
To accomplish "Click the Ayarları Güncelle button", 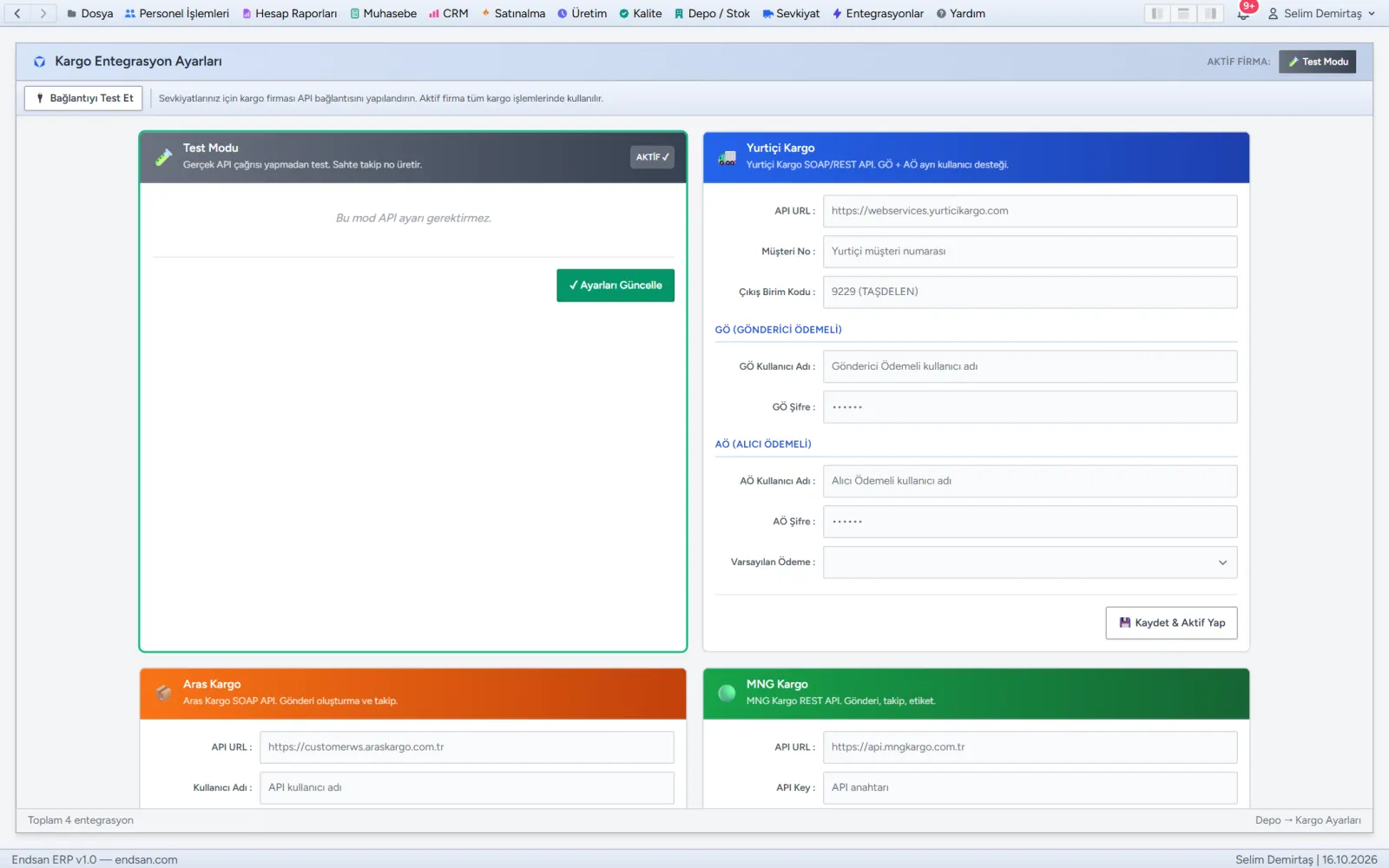I will click(x=616, y=286).
